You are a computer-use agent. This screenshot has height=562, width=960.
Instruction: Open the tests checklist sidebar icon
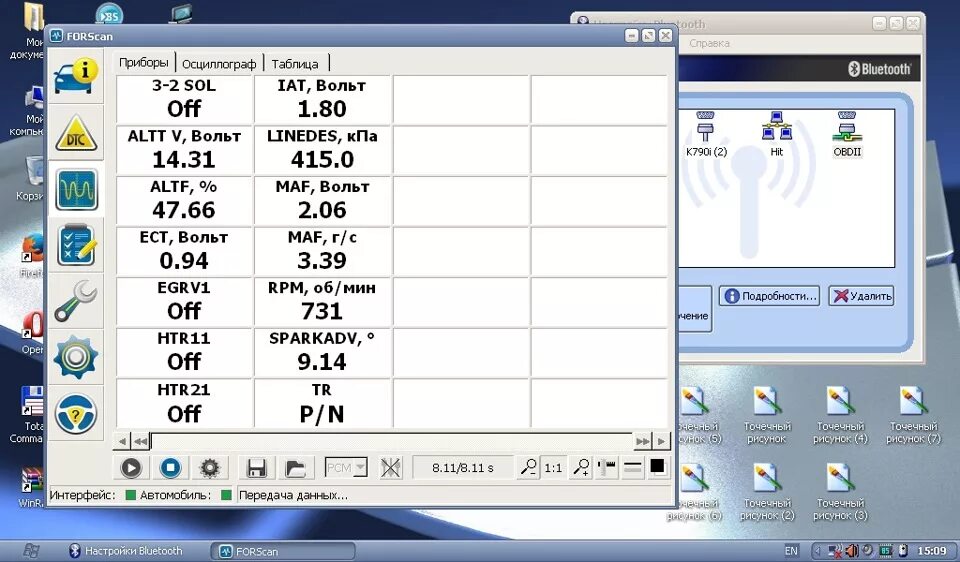(76, 245)
